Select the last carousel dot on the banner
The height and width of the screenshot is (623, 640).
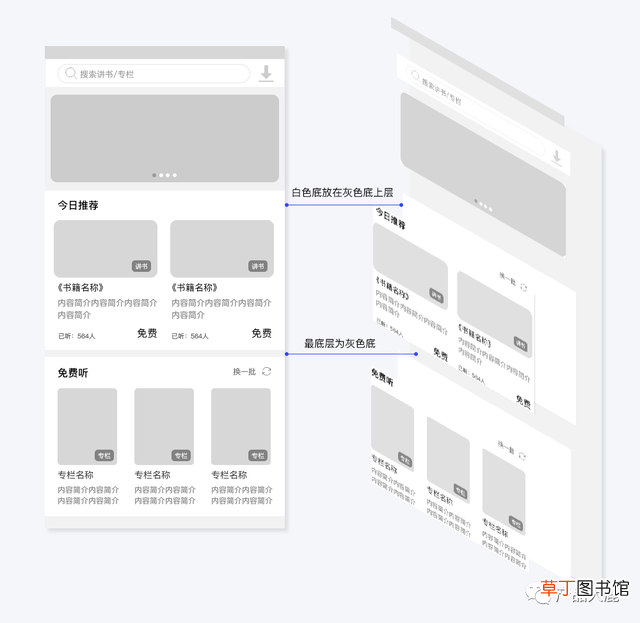click(175, 175)
